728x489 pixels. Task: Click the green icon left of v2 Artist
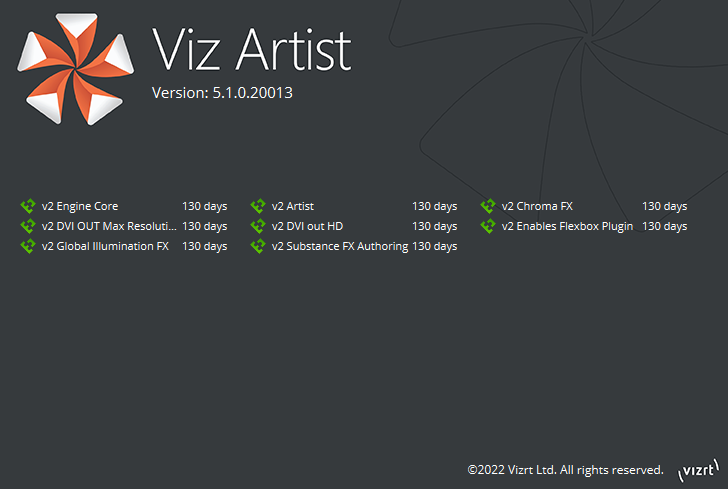click(x=258, y=207)
